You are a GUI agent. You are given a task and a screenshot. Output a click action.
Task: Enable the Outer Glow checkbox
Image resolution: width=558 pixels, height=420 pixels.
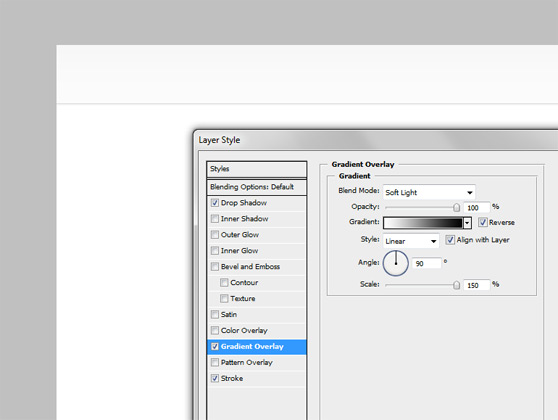pyautogui.click(x=215, y=235)
